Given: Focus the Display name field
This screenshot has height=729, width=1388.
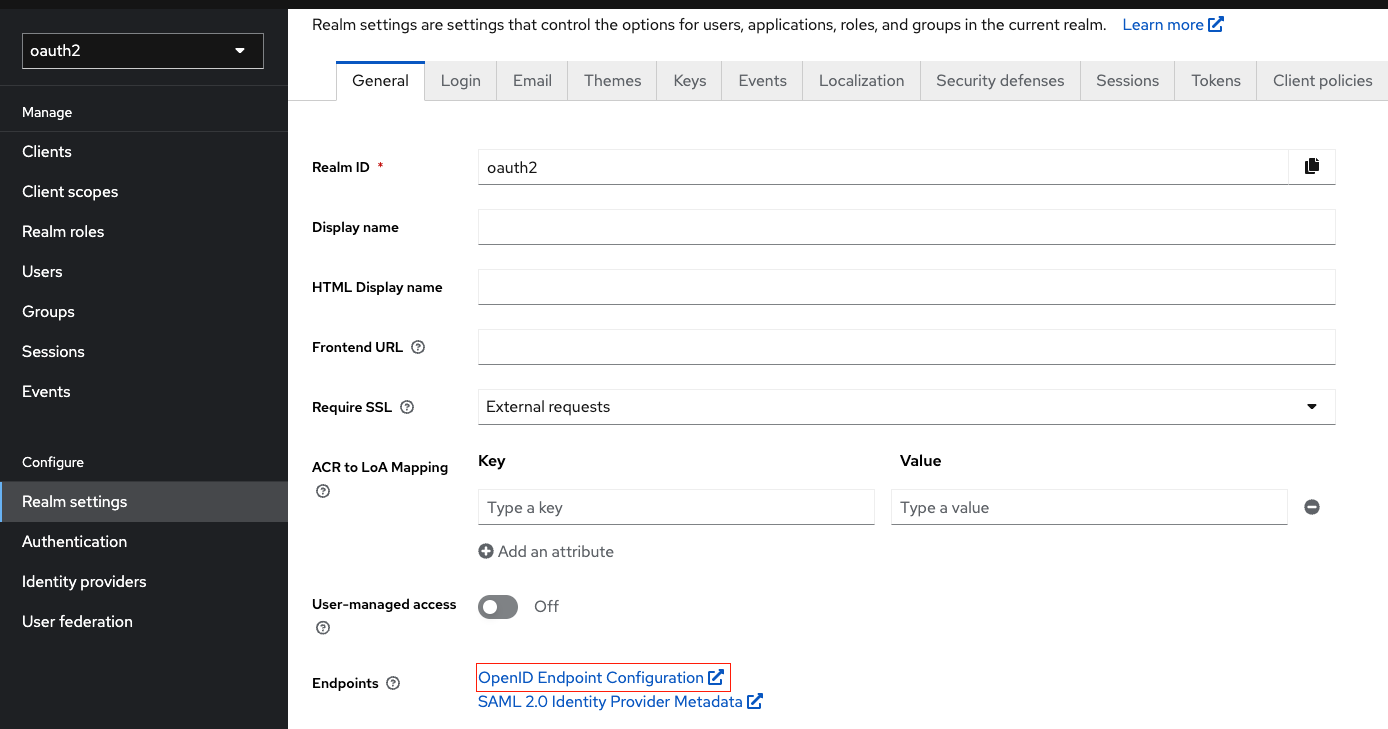Looking at the screenshot, I should pyautogui.click(x=907, y=227).
